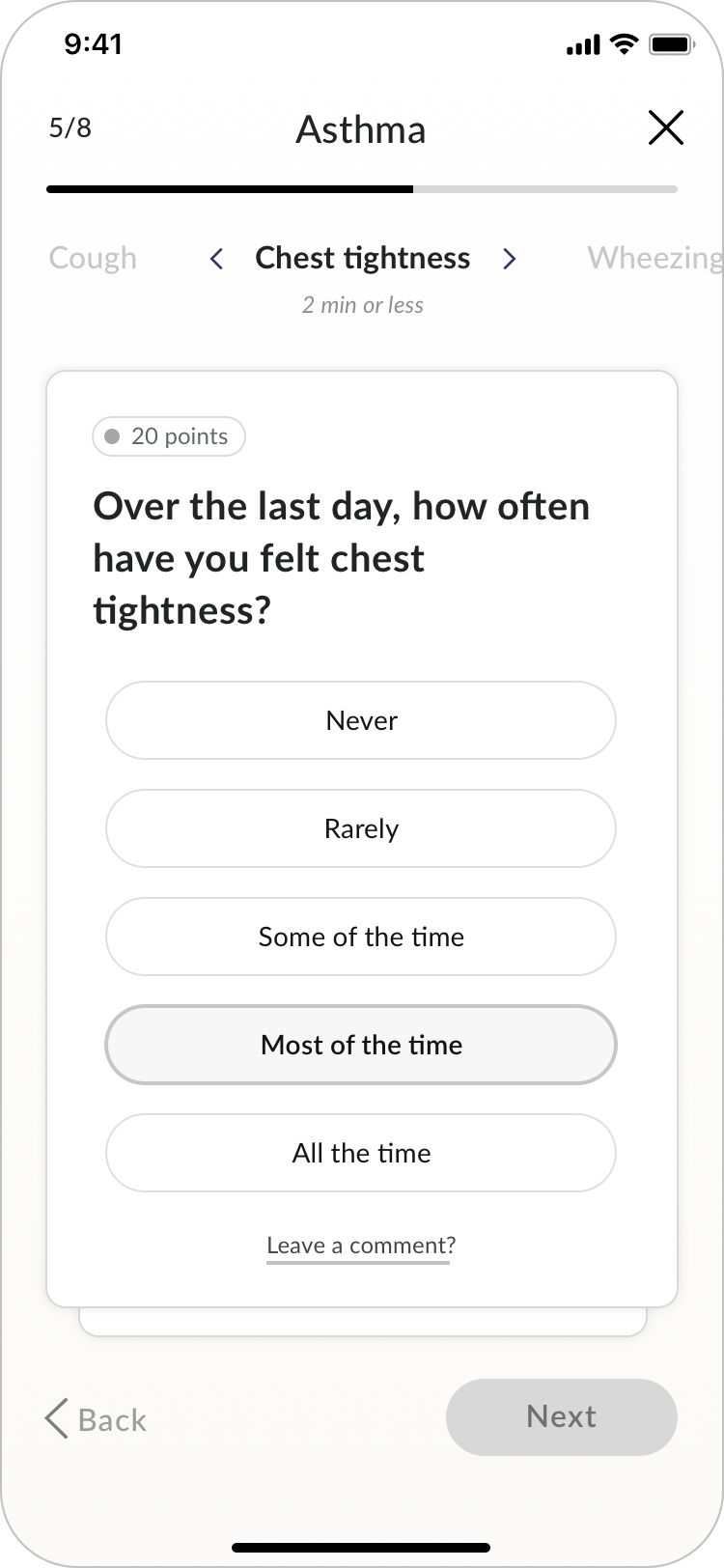This screenshot has width=724, height=1568.
Task: Tap the battery indicator in the status bar
Action: [670, 42]
